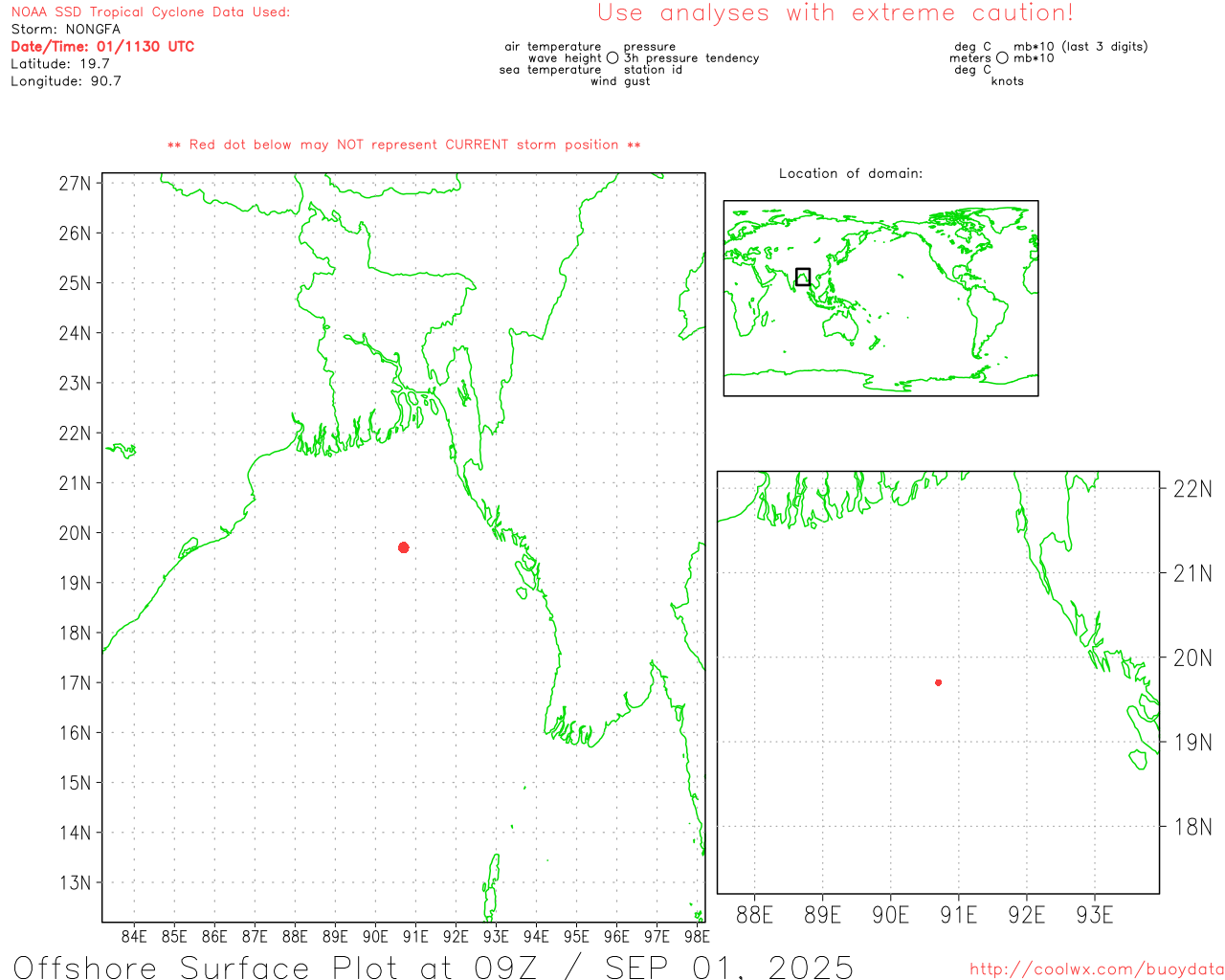Click 'Use analyses with extreme caution!' warning
The height and width of the screenshot is (980, 1225).
pyautogui.click(x=835, y=13)
